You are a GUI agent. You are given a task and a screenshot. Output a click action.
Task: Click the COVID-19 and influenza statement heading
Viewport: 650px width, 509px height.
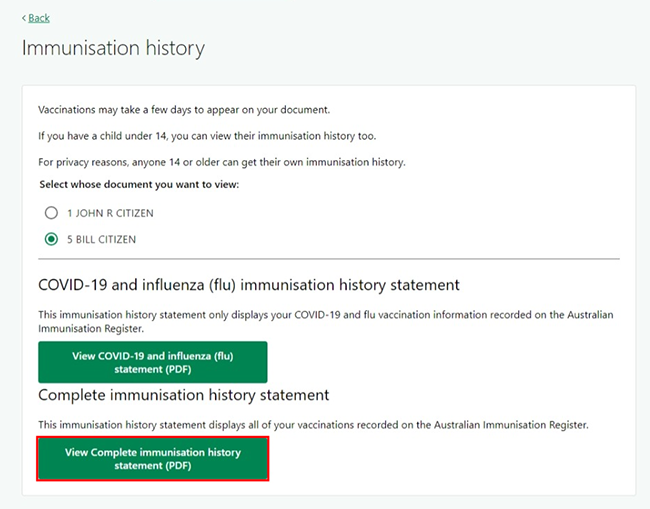[x=249, y=285]
